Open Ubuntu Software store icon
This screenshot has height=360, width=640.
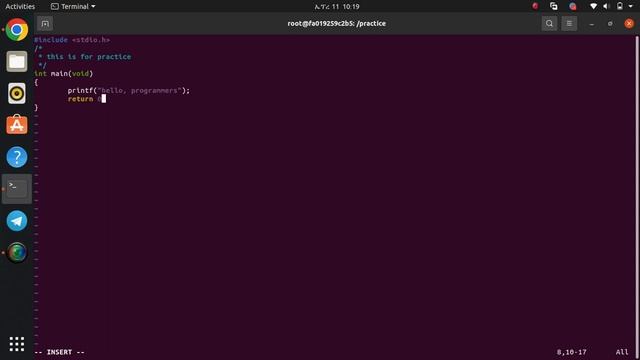17,125
